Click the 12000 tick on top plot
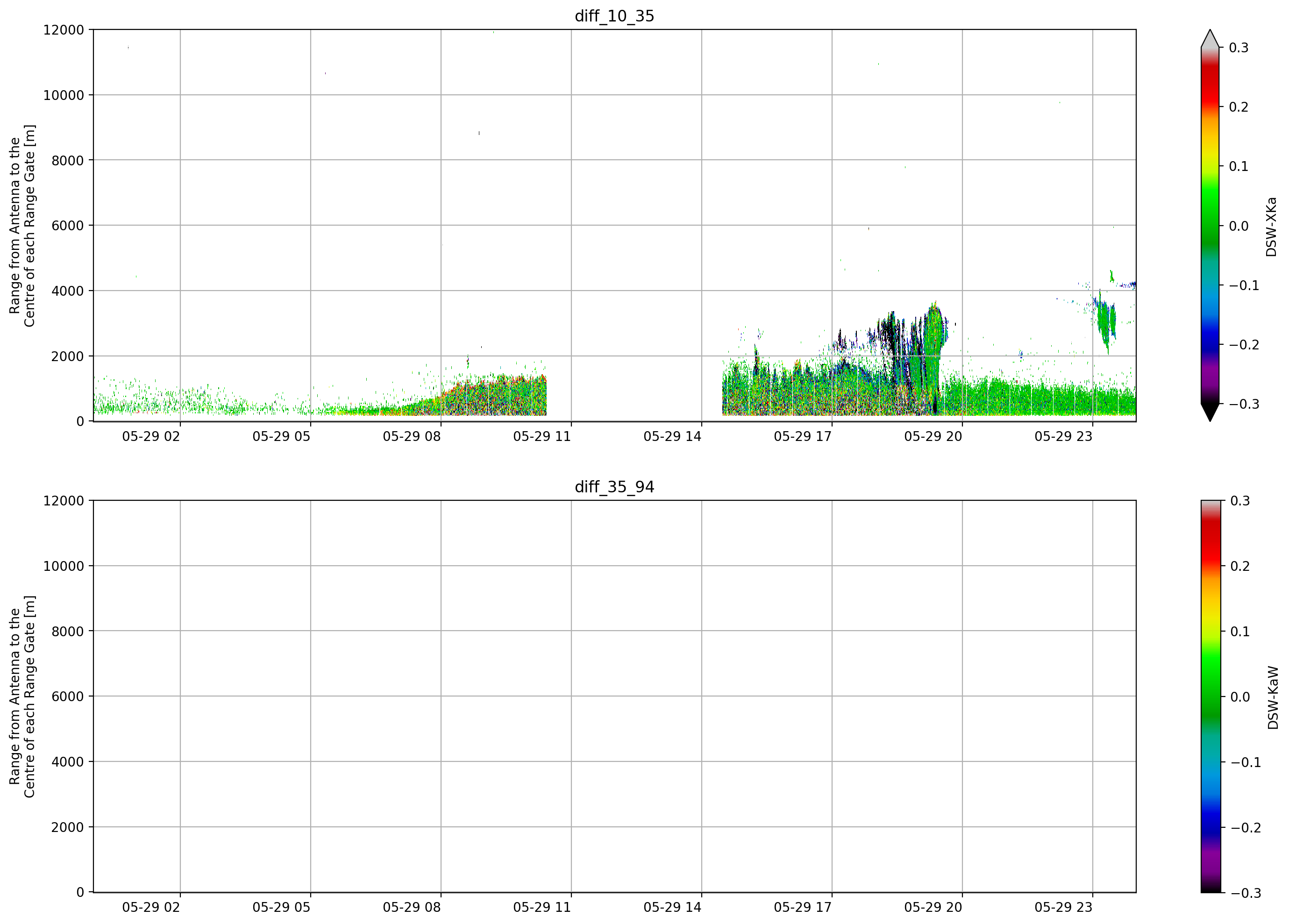The height and width of the screenshot is (924, 1289). [x=64, y=29]
